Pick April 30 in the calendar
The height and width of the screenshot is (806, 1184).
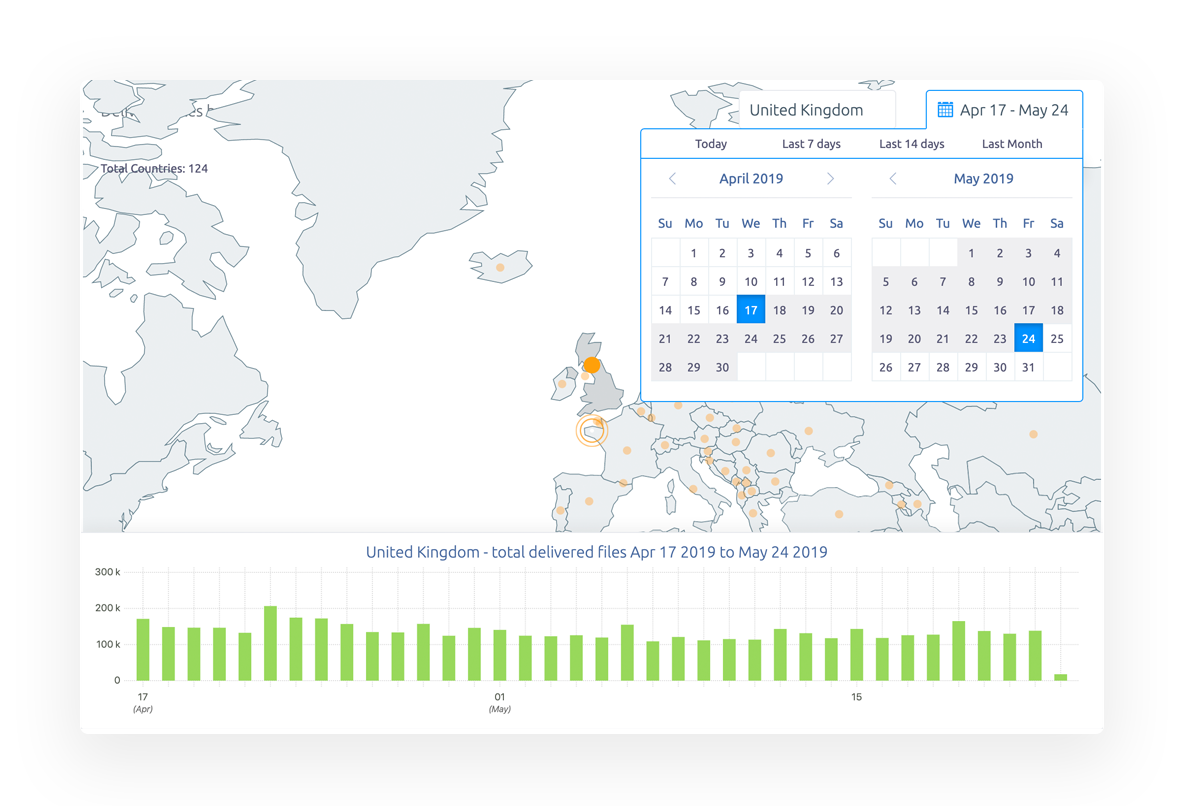(723, 367)
